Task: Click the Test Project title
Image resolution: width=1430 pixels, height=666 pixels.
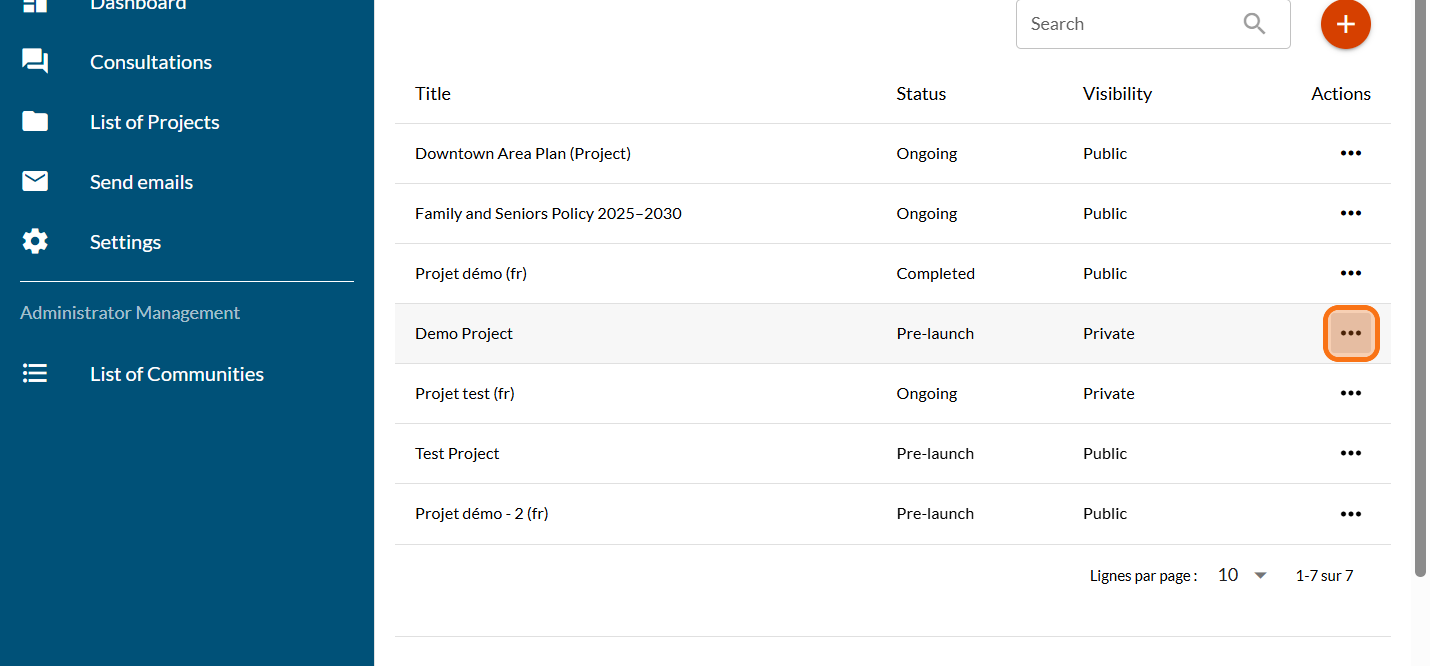Action: point(457,453)
